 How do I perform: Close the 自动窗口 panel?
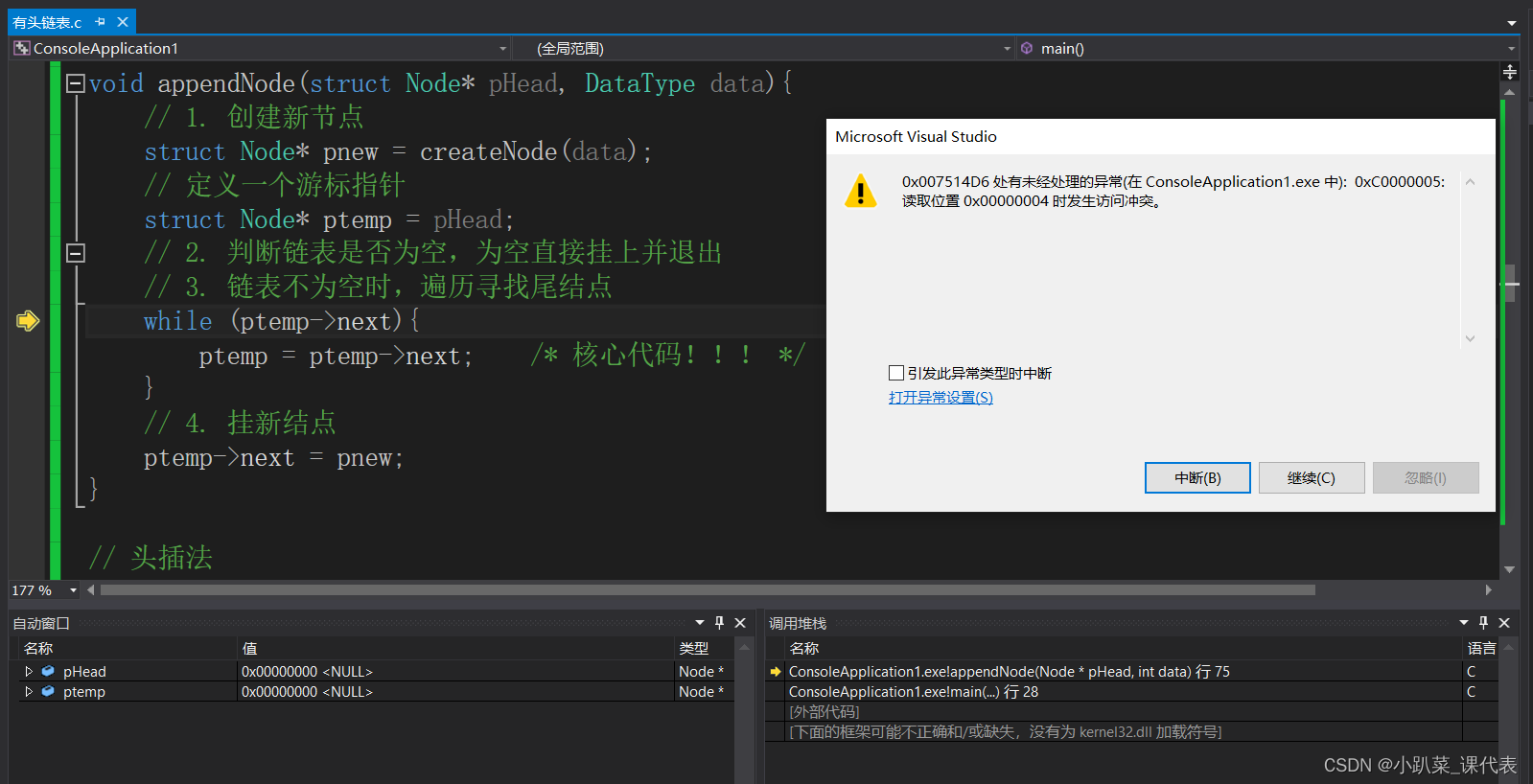[740, 623]
